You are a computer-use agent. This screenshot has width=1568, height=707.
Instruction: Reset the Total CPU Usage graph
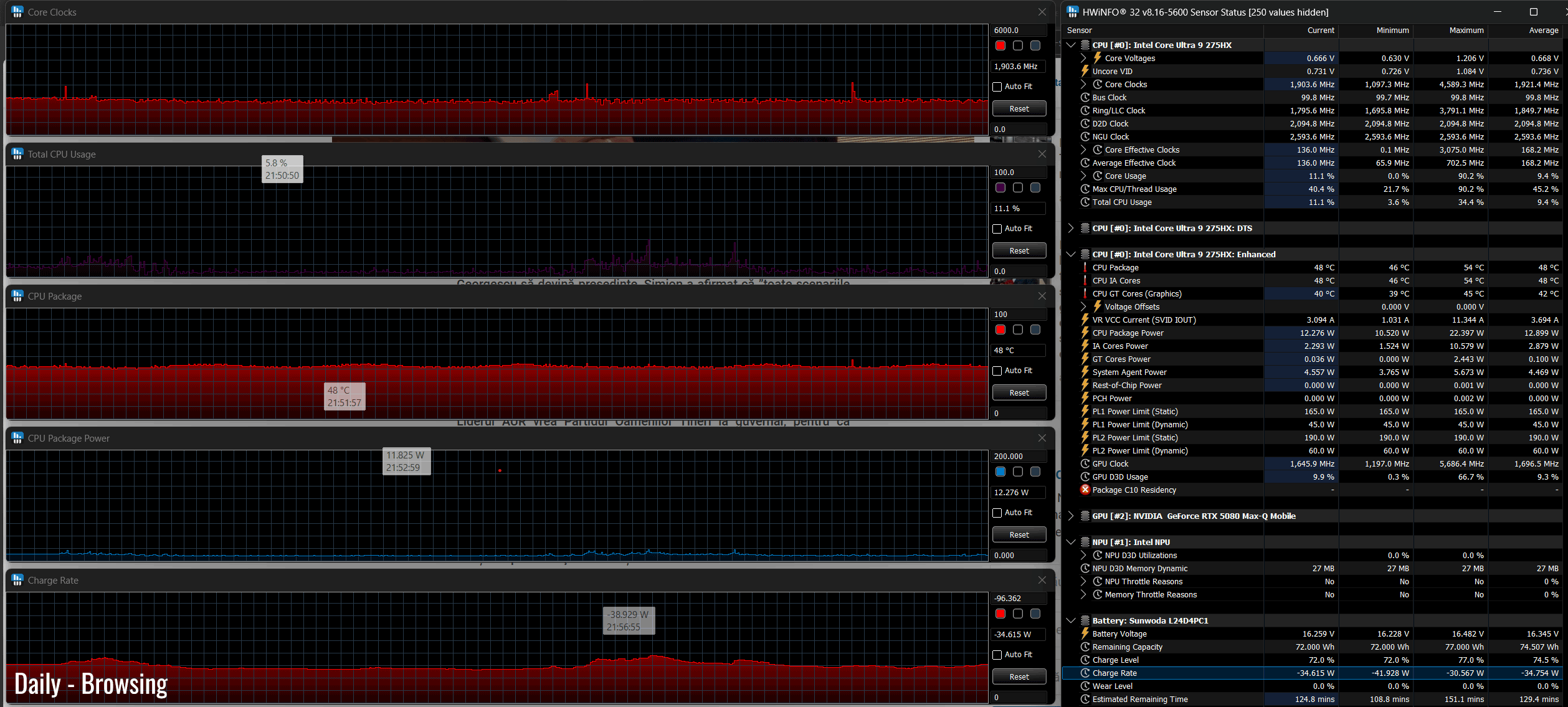[1019, 250]
